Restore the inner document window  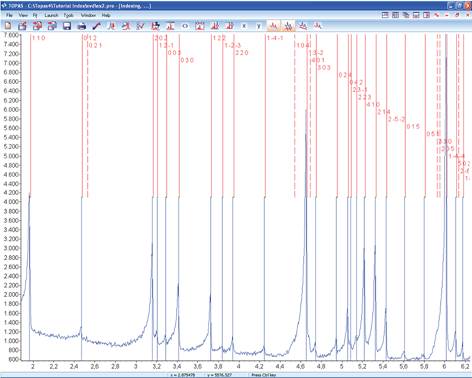point(457,15)
